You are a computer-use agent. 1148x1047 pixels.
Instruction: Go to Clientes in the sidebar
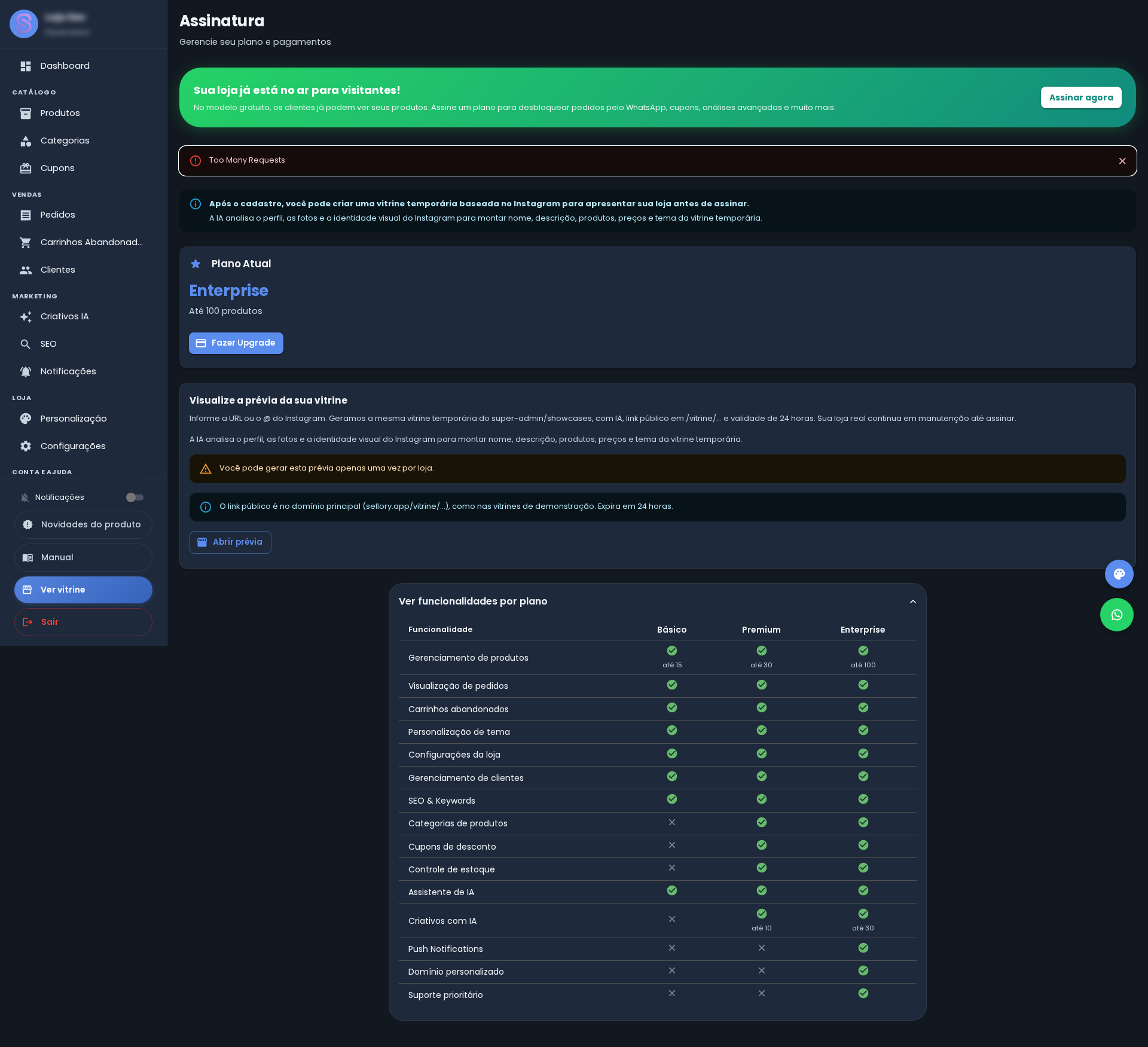tap(83, 270)
